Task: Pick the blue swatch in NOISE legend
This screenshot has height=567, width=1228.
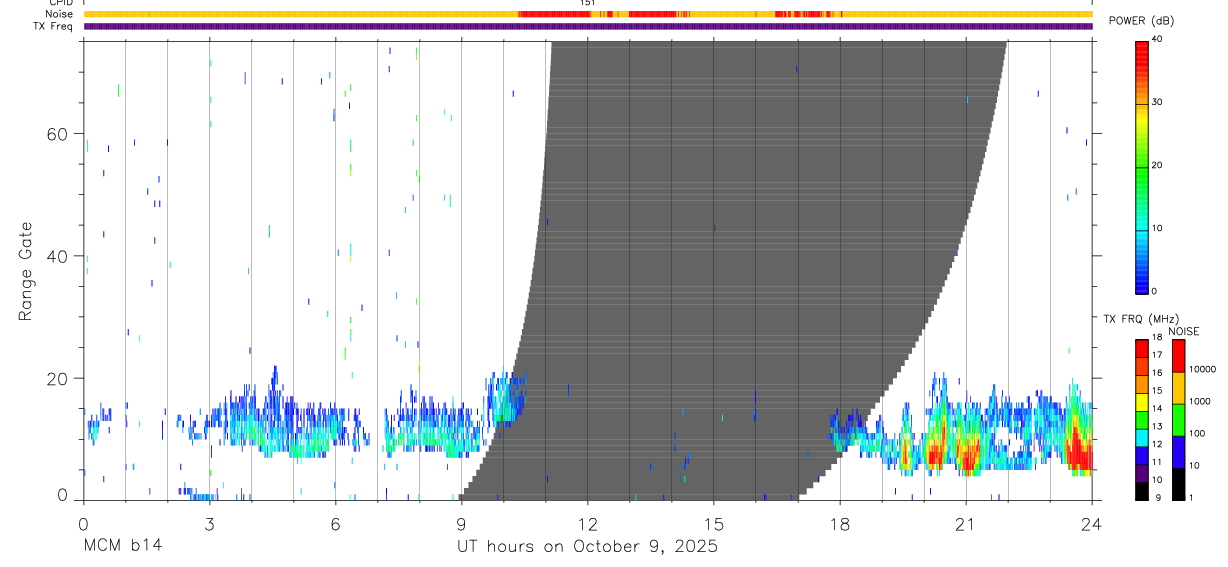Action: (1178, 452)
